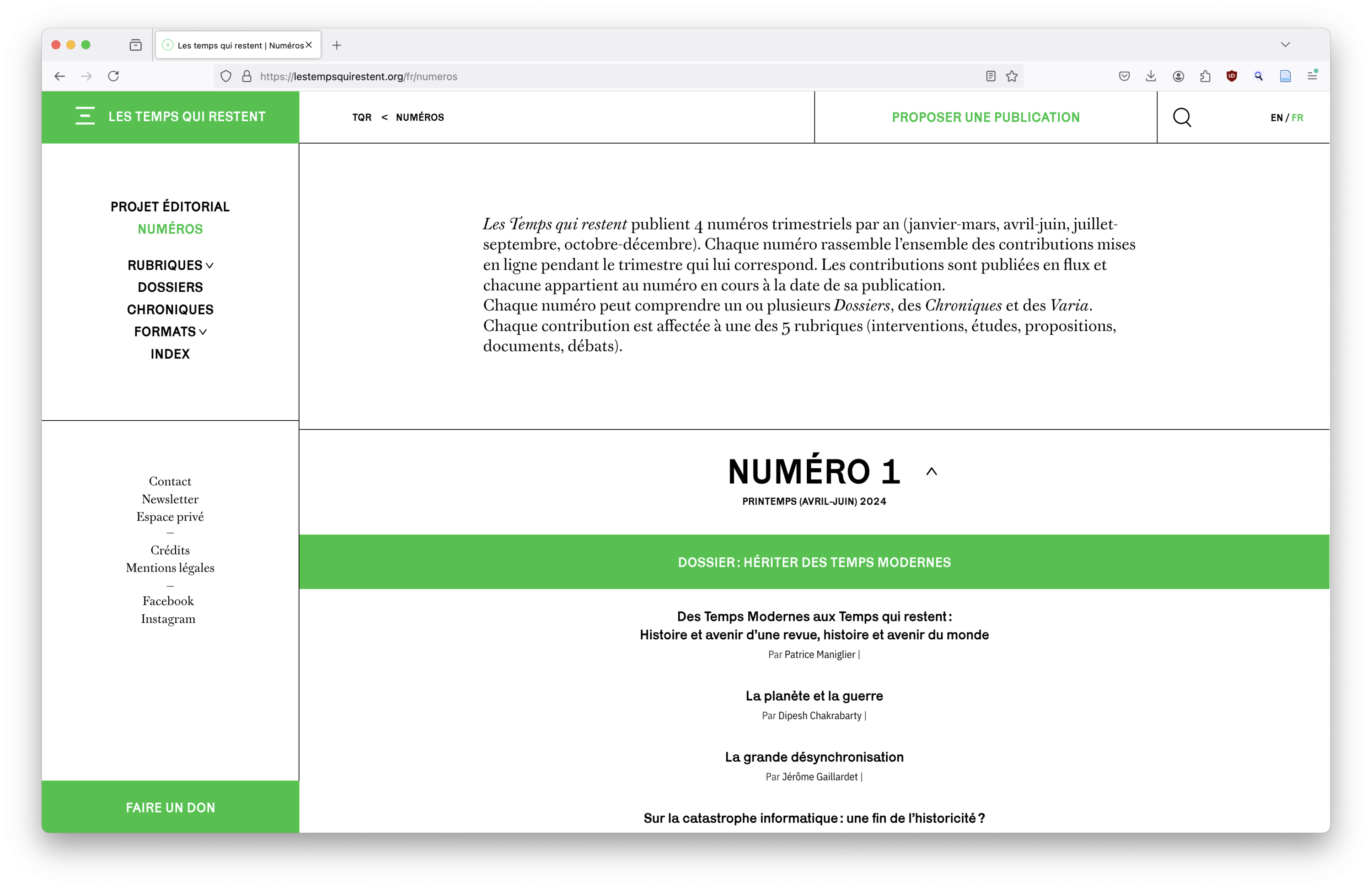Viewport: 1372px width, 888px height.
Task: Click the green Dossier: Hériter des temps modernes banner
Action: pos(814,562)
